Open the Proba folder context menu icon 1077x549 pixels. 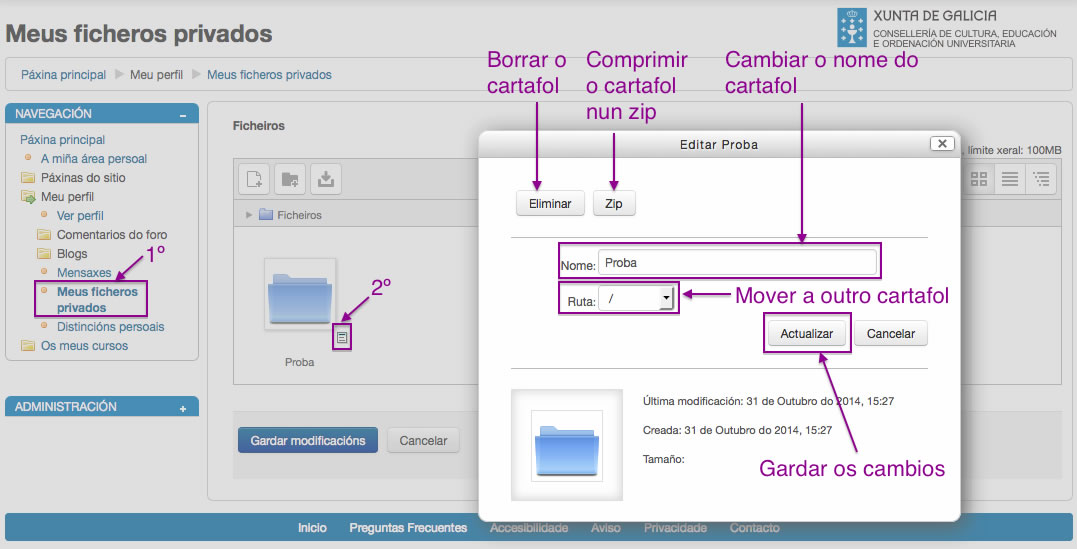coord(342,337)
